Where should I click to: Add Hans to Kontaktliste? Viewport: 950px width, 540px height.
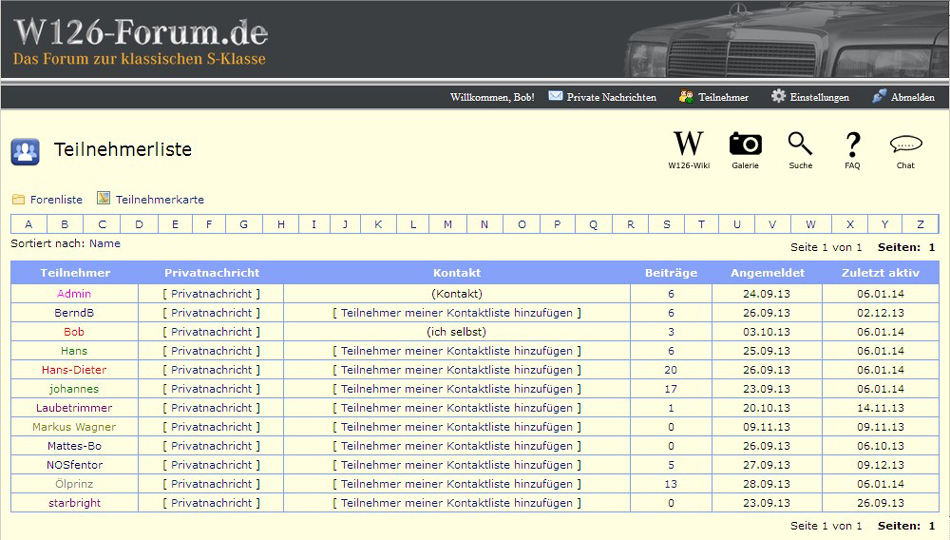(x=457, y=351)
